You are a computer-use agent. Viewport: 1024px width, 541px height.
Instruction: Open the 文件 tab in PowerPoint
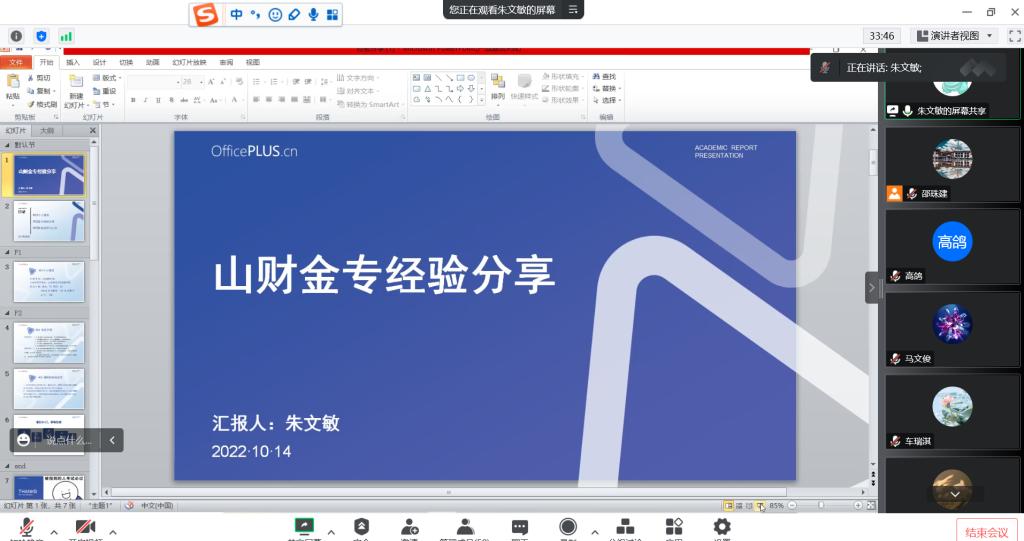(16, 62)
